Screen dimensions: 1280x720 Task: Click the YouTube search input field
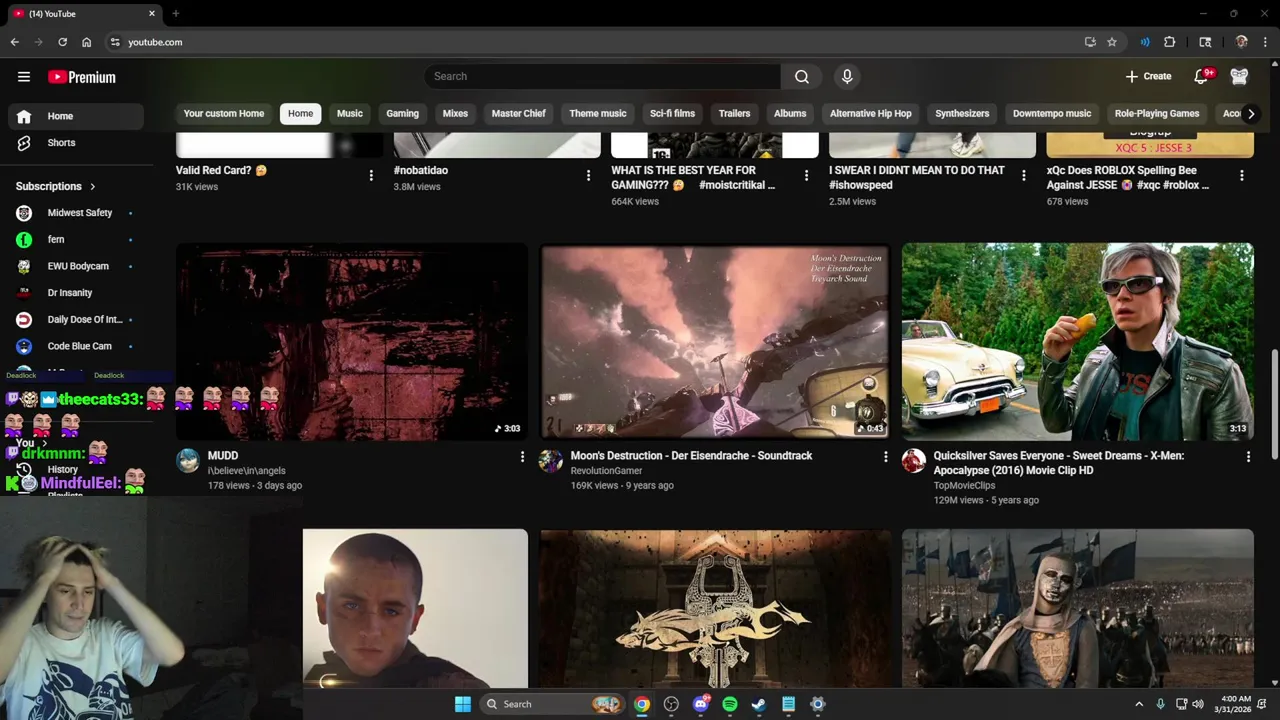pyautogui.click(x=603, y=76)
